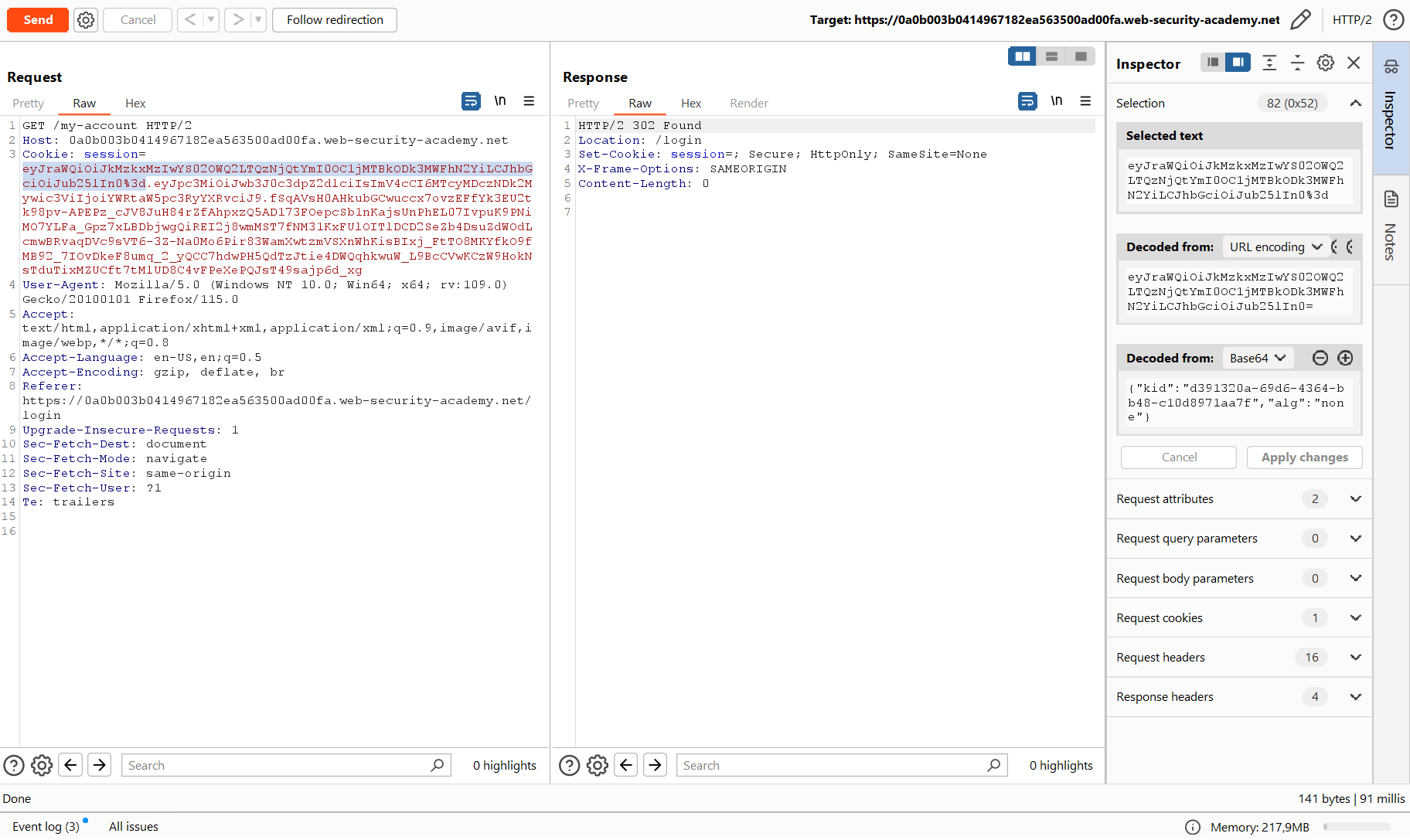Go to next request with forward arrow

tap(238, 20)
